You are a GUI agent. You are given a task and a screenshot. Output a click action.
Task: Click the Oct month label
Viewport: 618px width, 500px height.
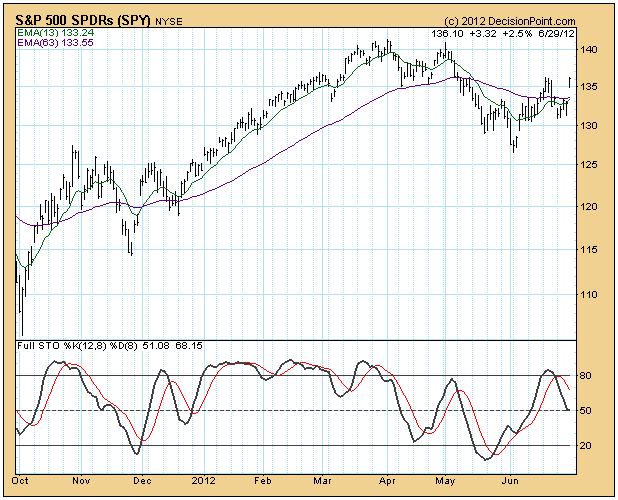click(x=20, y=481)
